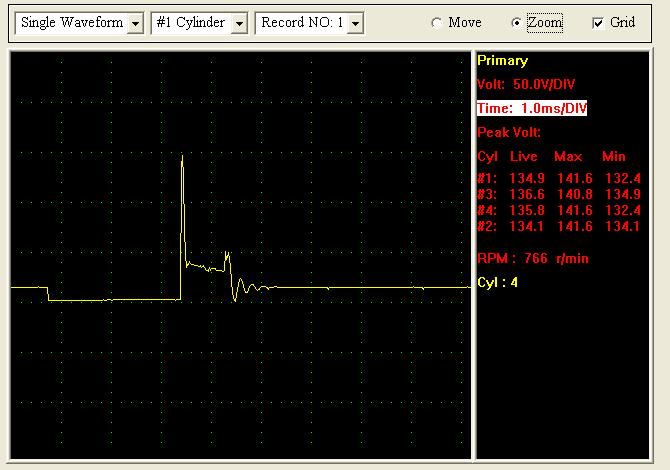Click the RPM : 766 r/min readout
Viewport: 670px width, 470px height.
coord(533,258)
